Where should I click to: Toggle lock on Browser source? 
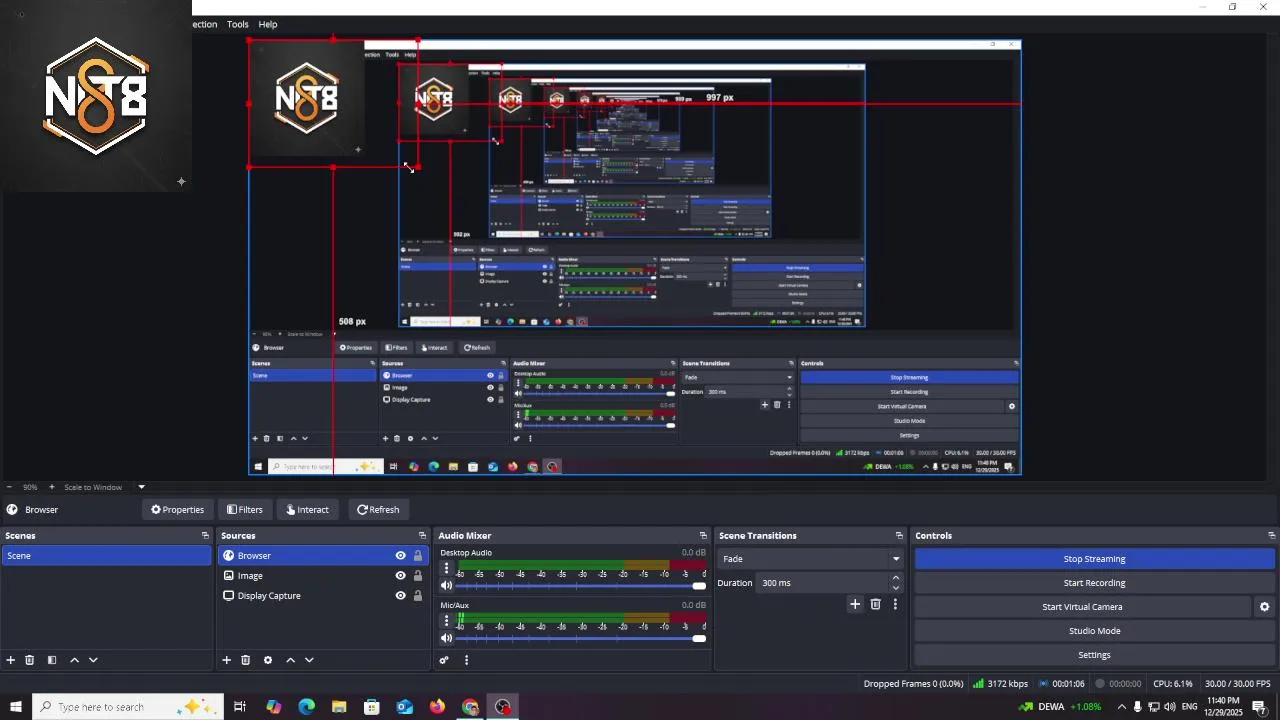pyautogui.click(x=418, y=556)
